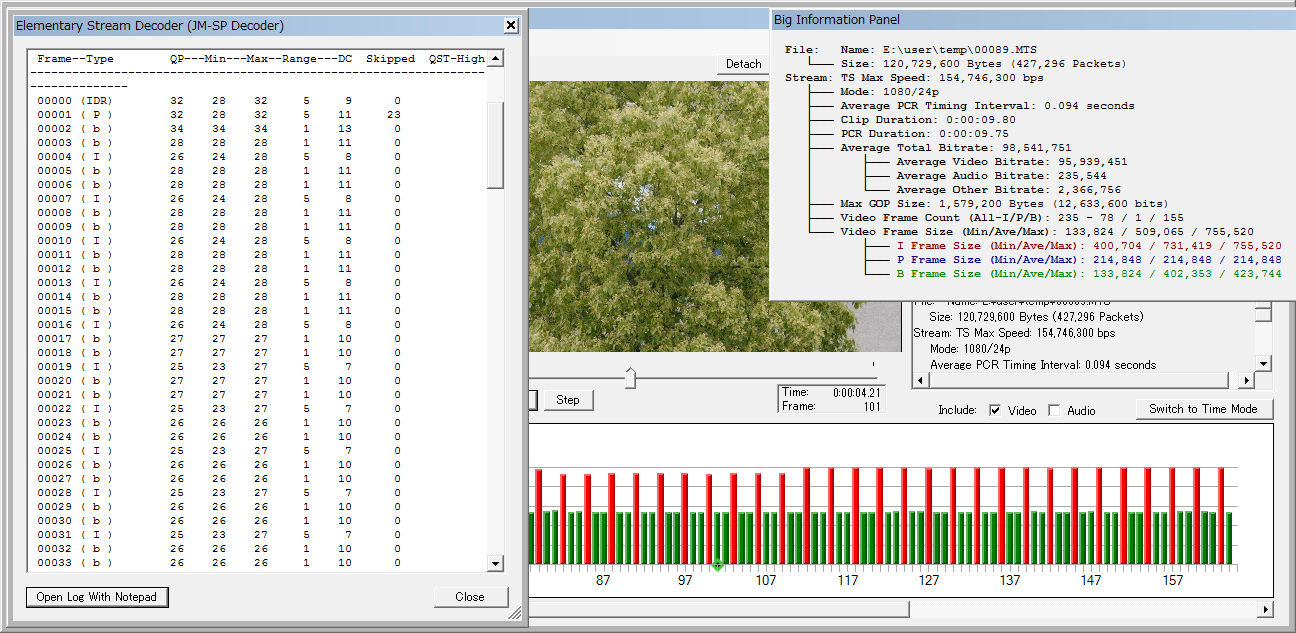
Task: Click the decoder log scroll down arrow
Action: point(494,564)
